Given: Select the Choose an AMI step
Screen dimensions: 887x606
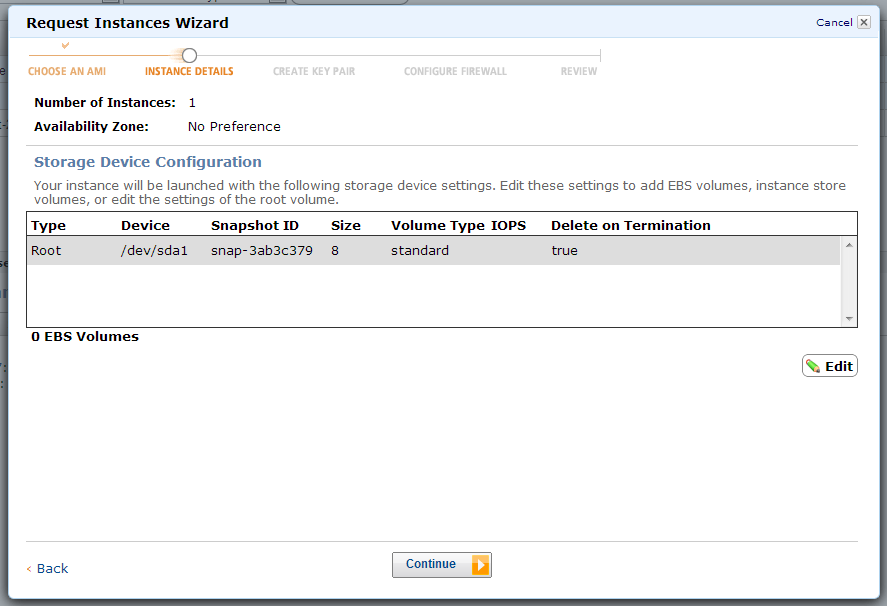Looking at the screenshot, I should pos(67,71).
